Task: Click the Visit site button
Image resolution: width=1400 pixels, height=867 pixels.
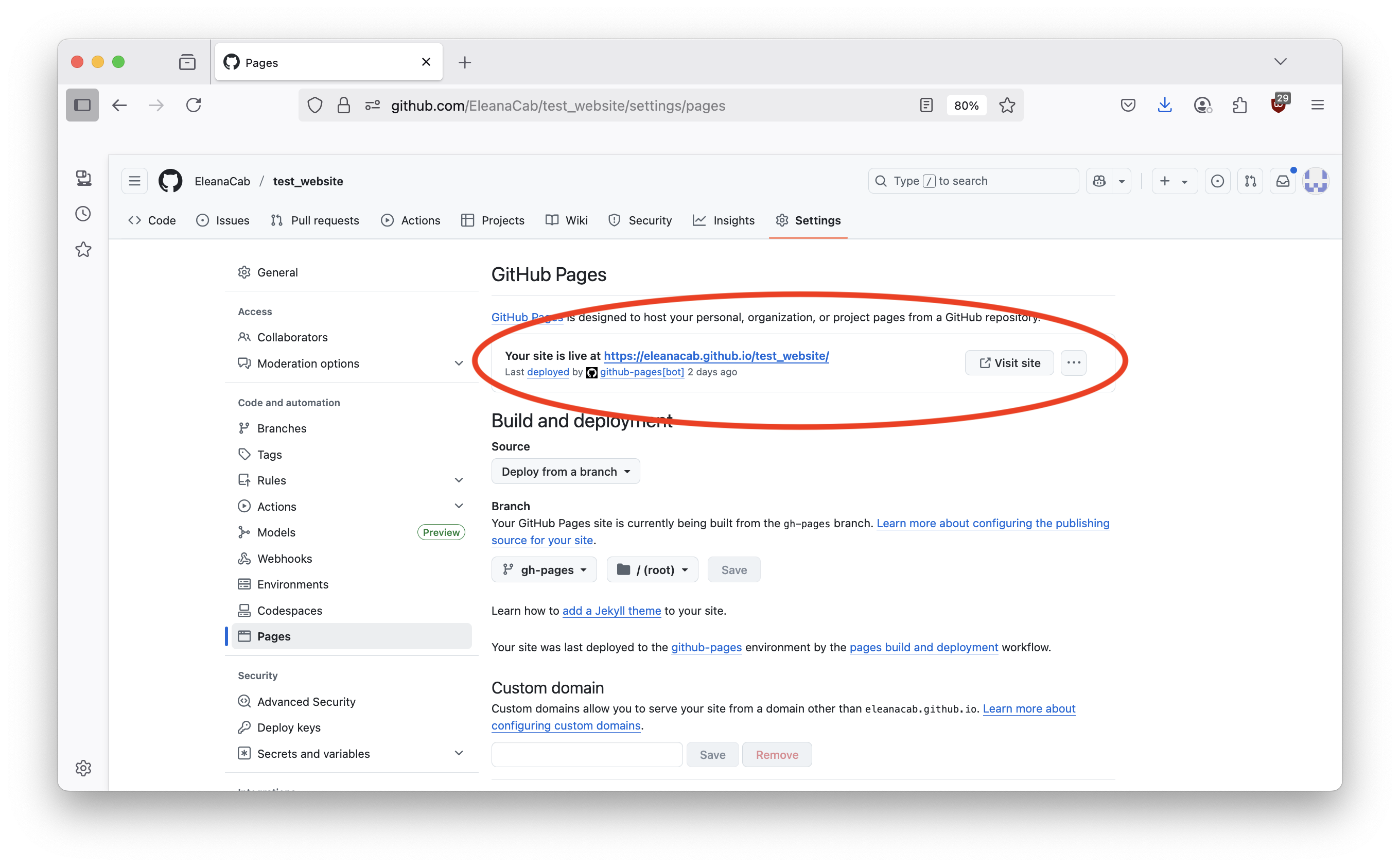Action: 1009,363
